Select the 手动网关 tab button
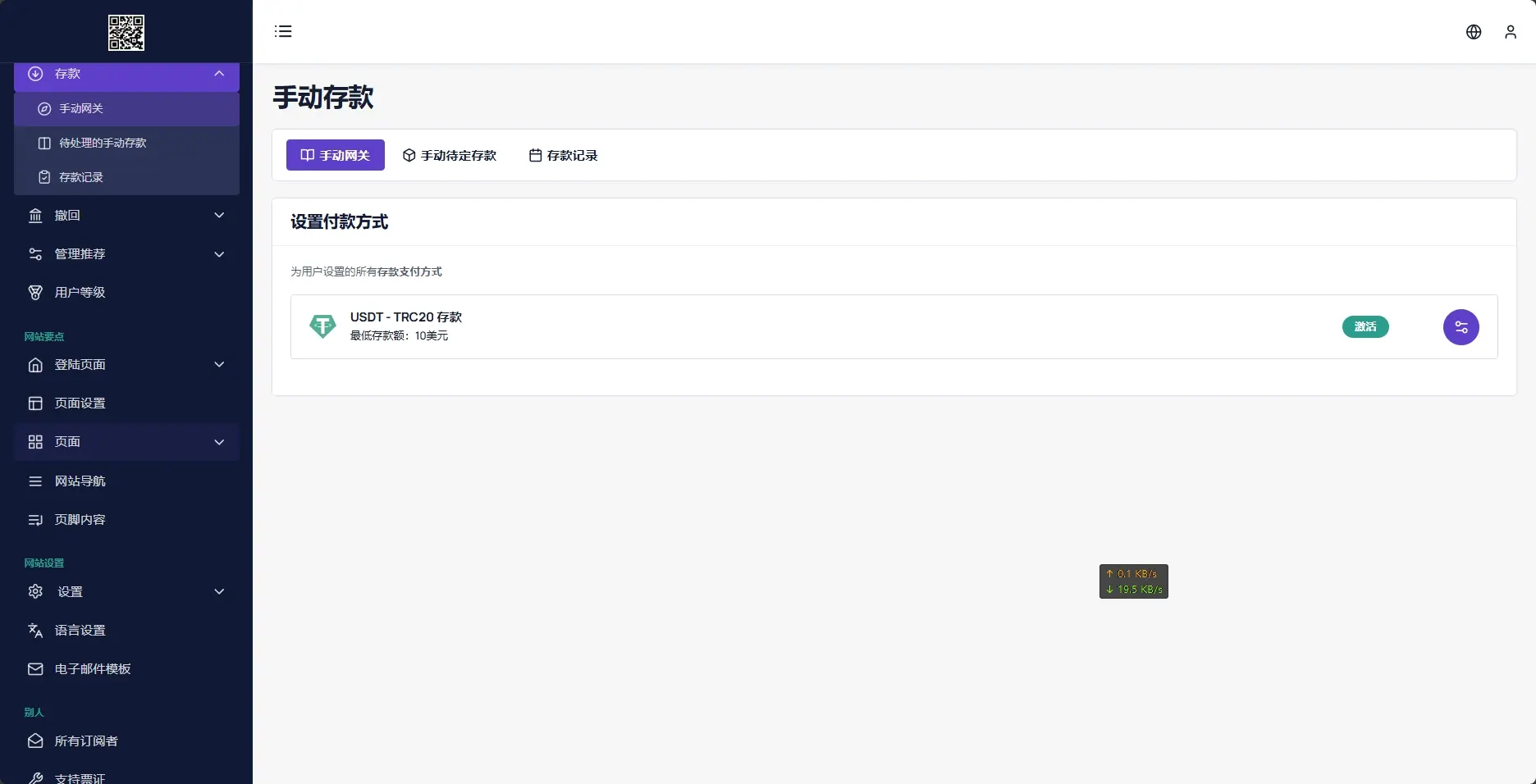Screen dimensions: 1536x784 tap(335, 156)
